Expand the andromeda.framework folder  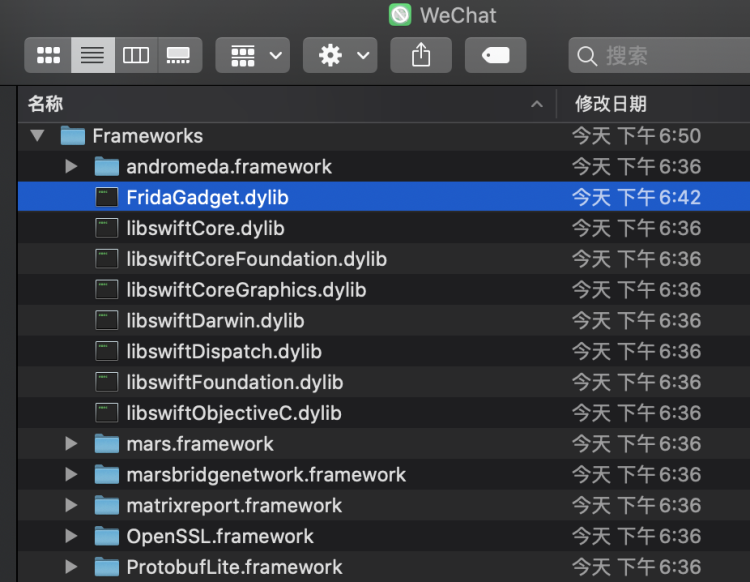point(71,166)
